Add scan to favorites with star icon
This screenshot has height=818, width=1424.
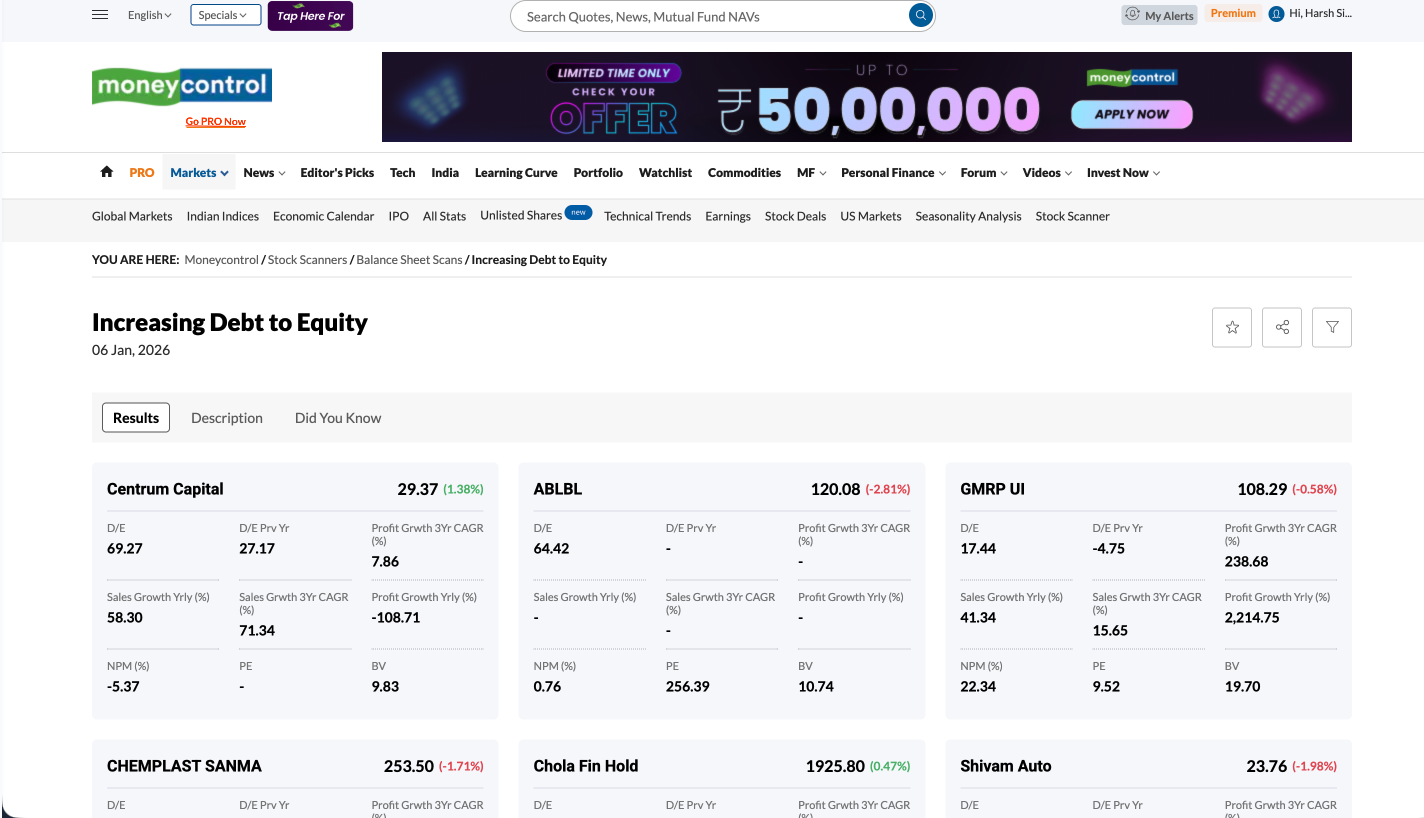coord(1232,327)
